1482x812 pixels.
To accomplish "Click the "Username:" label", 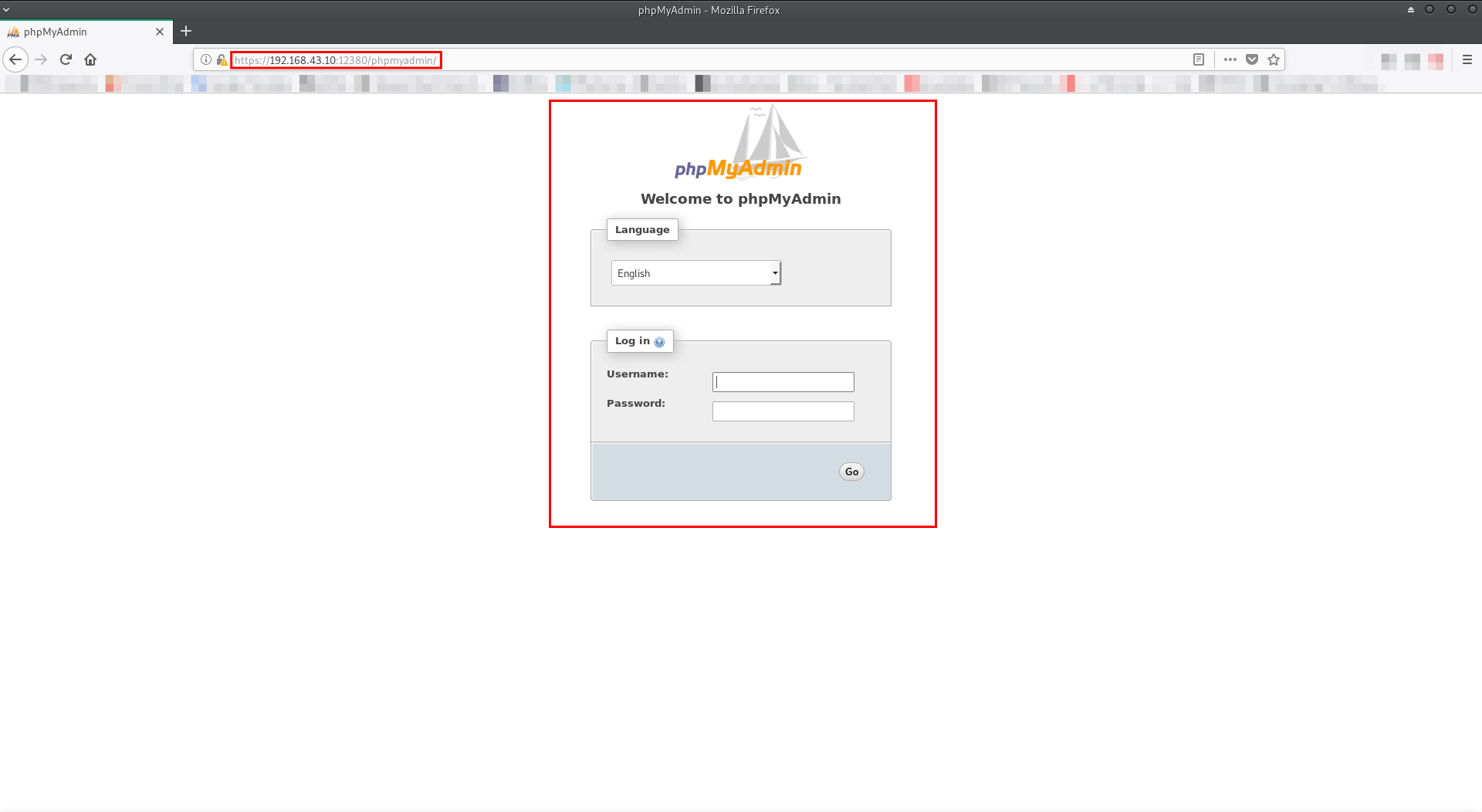I will coord(638,374).
